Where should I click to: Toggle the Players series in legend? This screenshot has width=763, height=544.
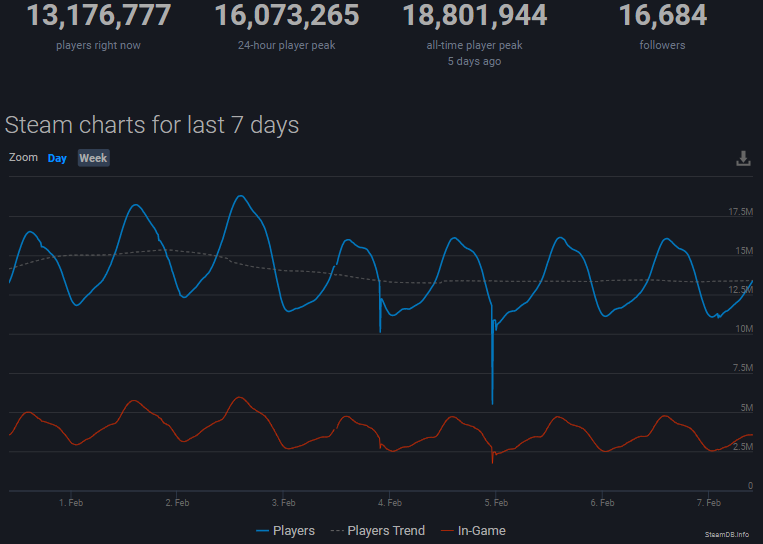pyautogui.click(x=285, y=530)
